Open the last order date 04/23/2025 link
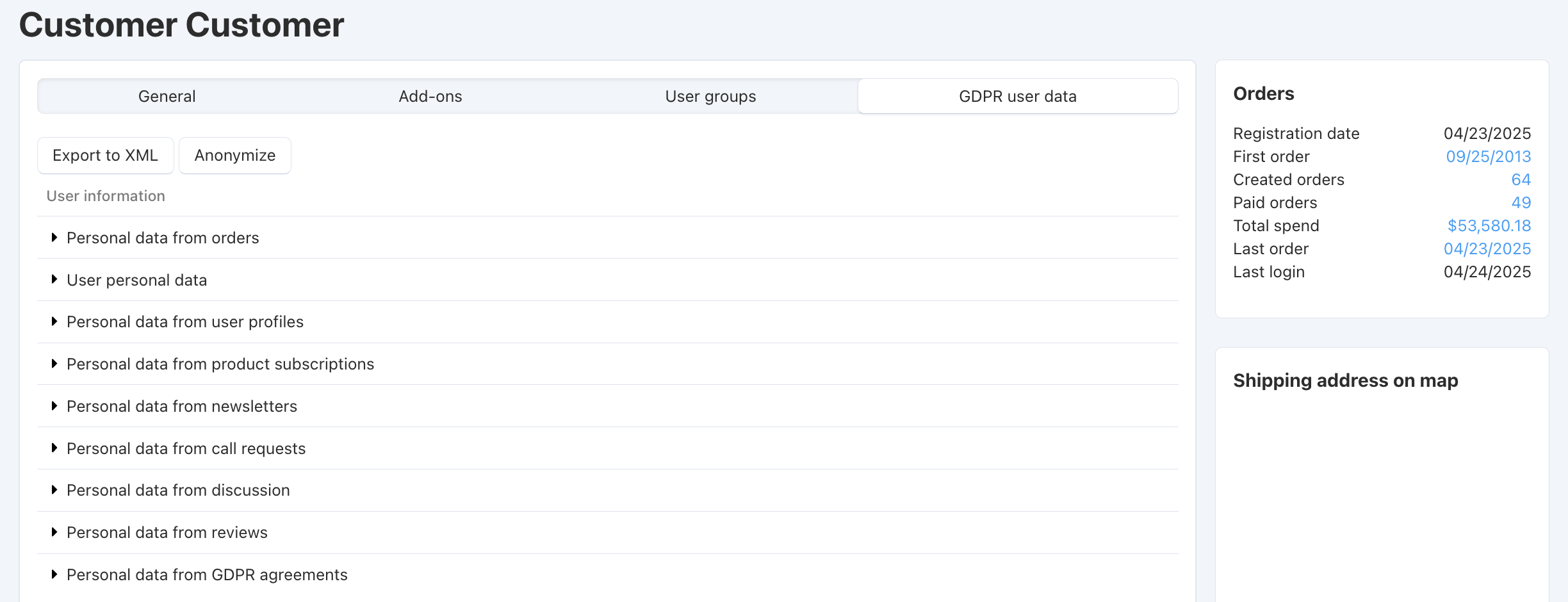The width and height of the screenshot is (1568, 602). tap(1487, 248)
